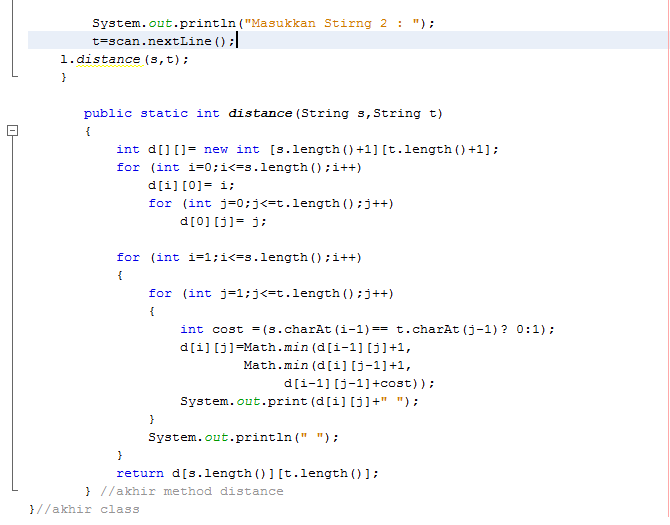This screenshot has height=525, width=670.
Task: Click the 'Masukkan Stirng 2 : ' string literal
Action: pos(332,23)
